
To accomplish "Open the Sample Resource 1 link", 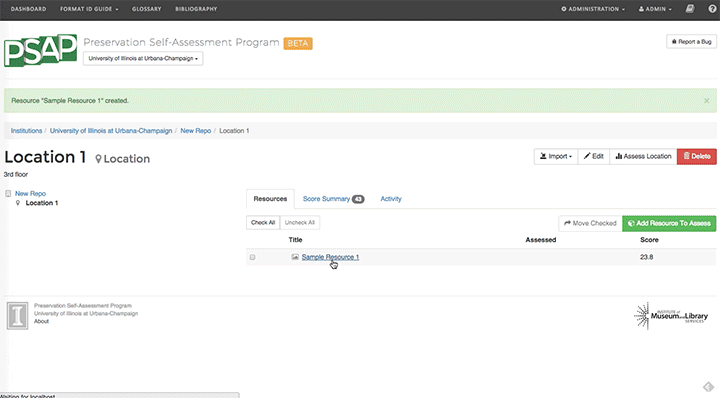I will pyautogui.click(x=330, y=257).
